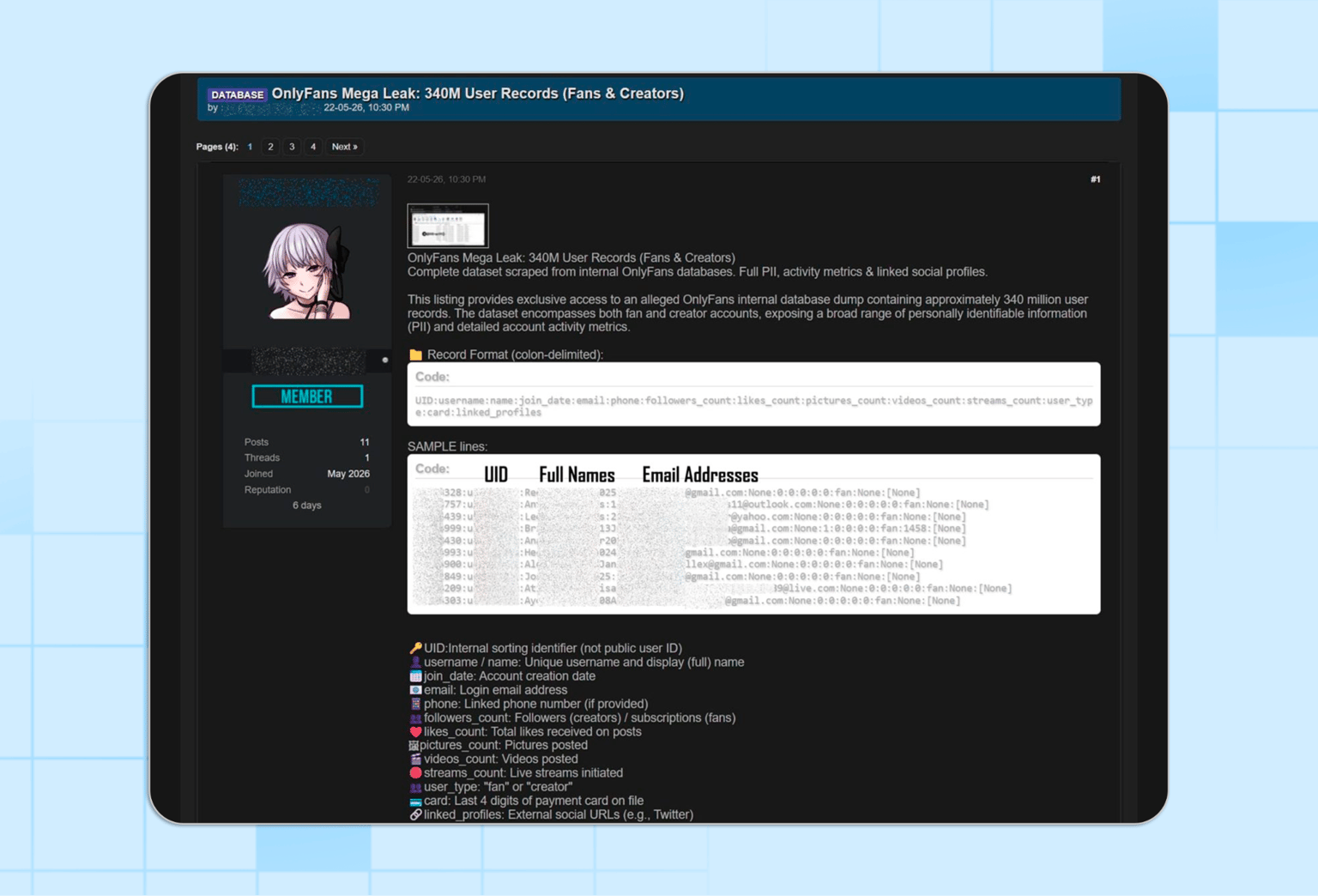Image resolution: width=1318 pixels, height=896 pixels.
Task: Open the attached screenshot thumbnail in the post
Action: point(448,226)
